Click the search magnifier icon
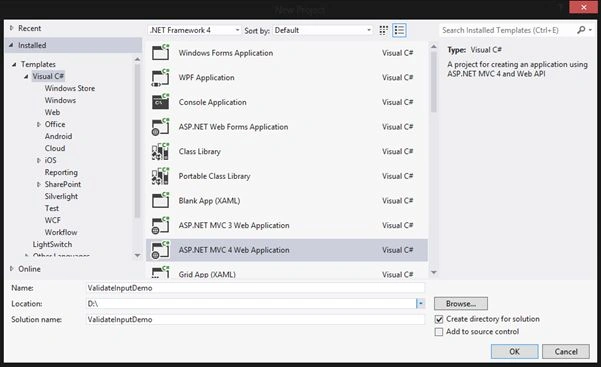 pos(581,30)
